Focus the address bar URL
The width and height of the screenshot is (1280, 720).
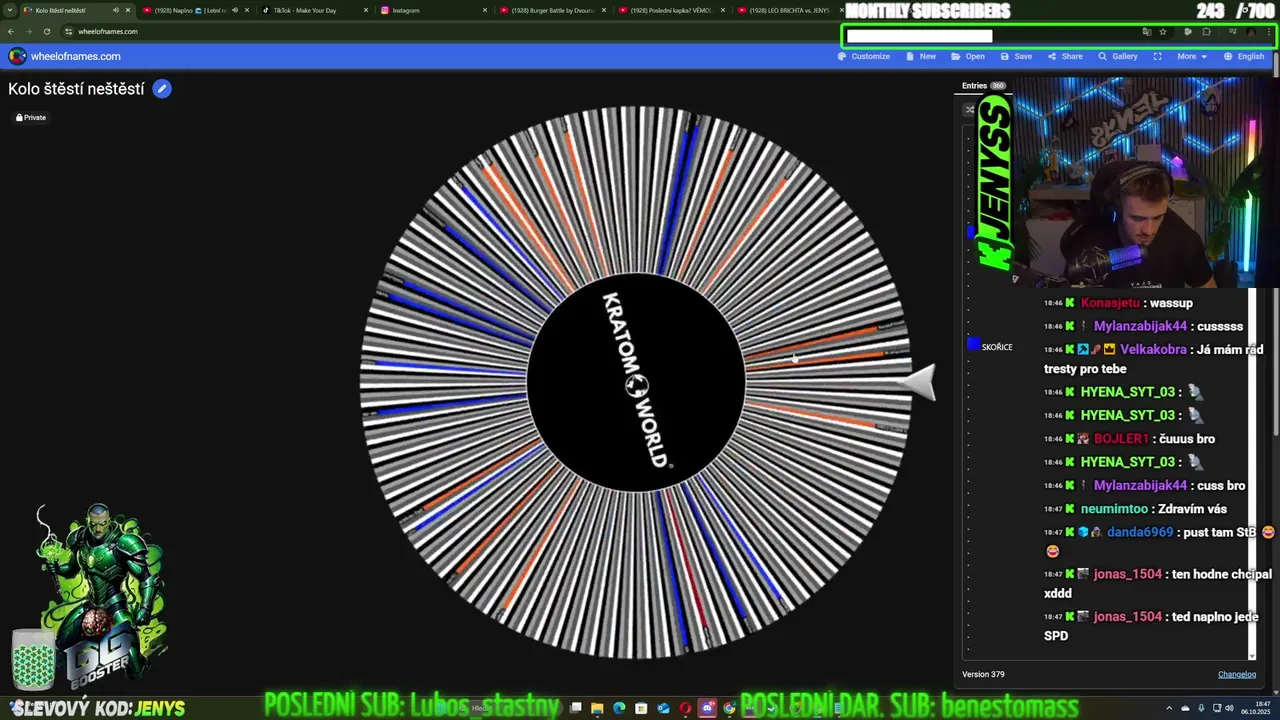click(x=108, y=31)
